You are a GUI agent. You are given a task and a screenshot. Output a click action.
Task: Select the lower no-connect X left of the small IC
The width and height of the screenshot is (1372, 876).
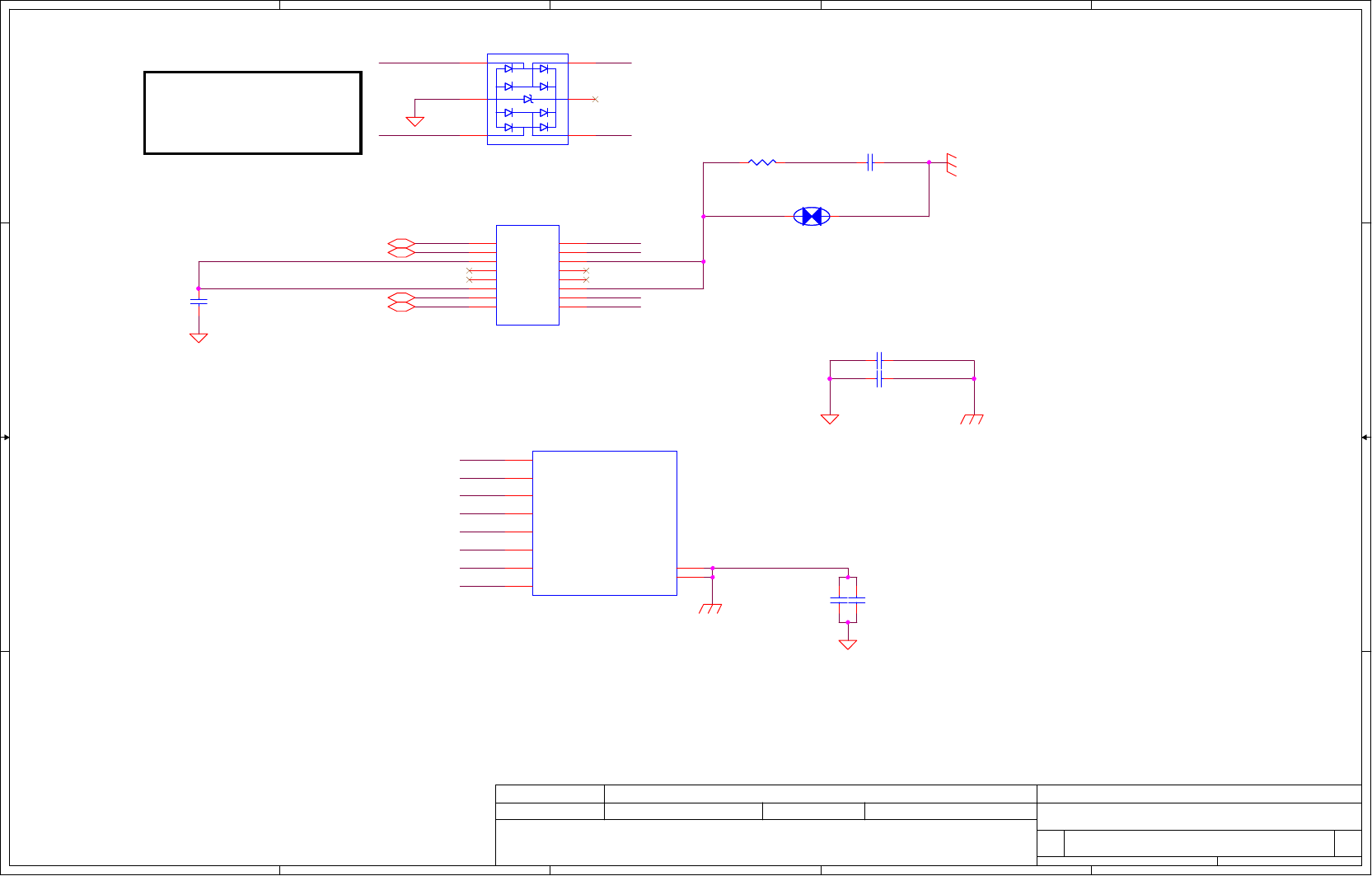pyautogui.click(x=470, y=279)
